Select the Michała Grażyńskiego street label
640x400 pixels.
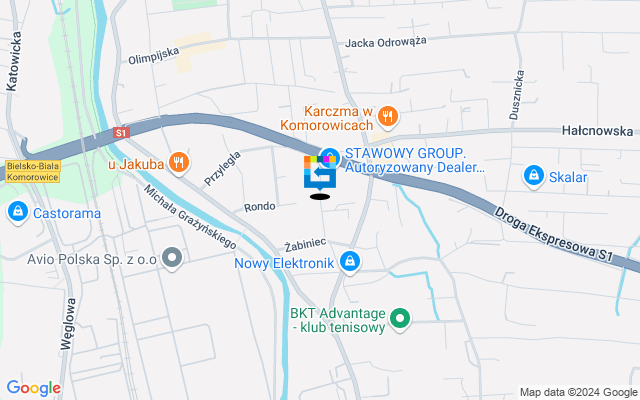pyautogui.click(x=190, y=217)
